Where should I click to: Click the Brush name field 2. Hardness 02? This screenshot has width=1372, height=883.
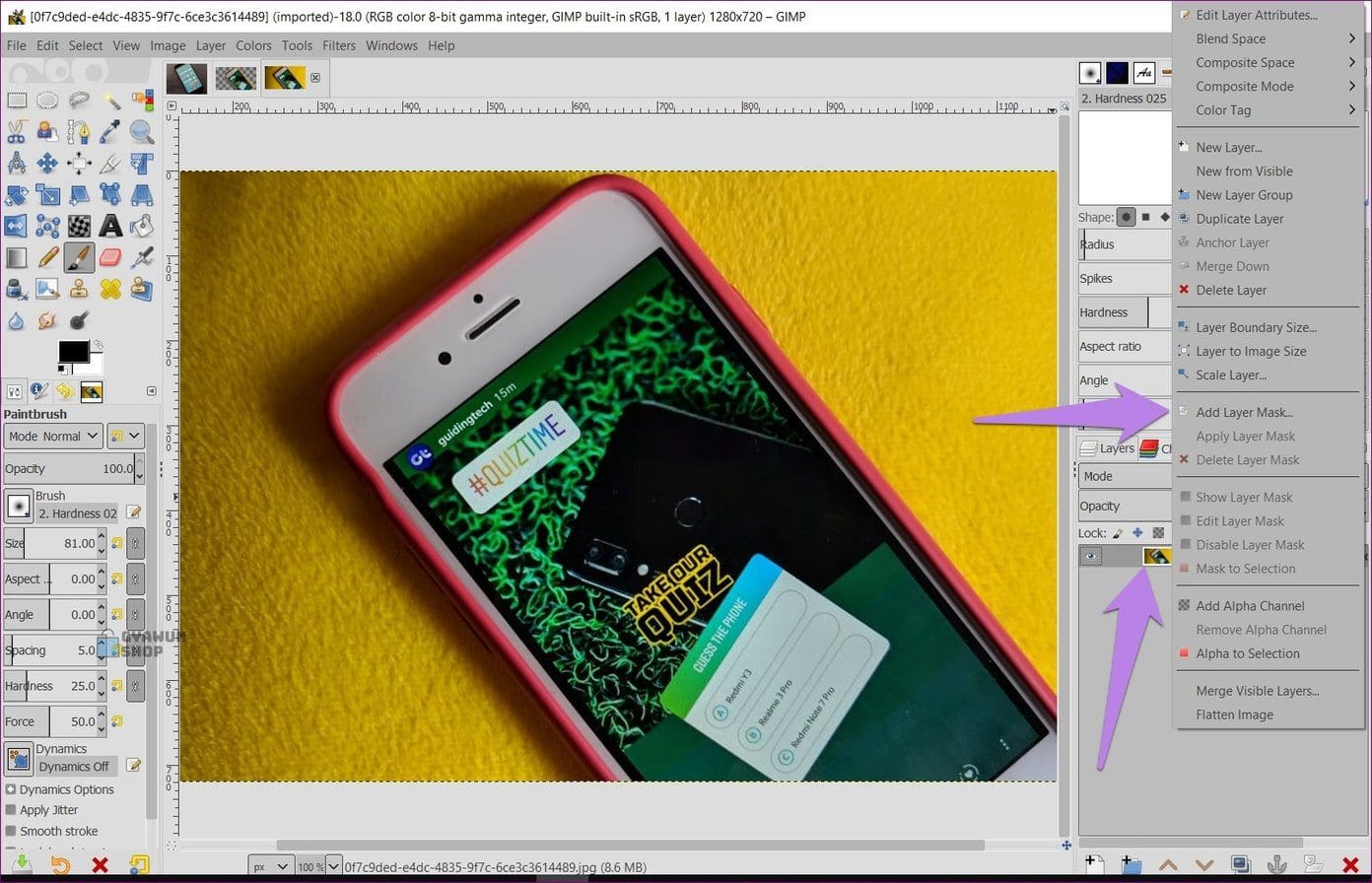(x=78, y=513)
